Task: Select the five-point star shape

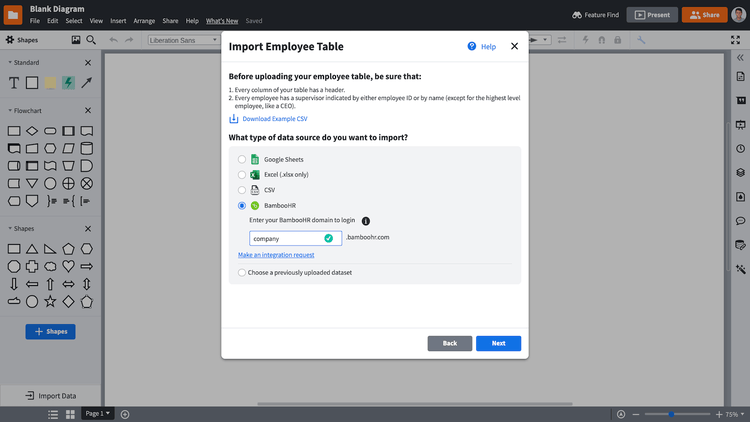Action: 50,301
